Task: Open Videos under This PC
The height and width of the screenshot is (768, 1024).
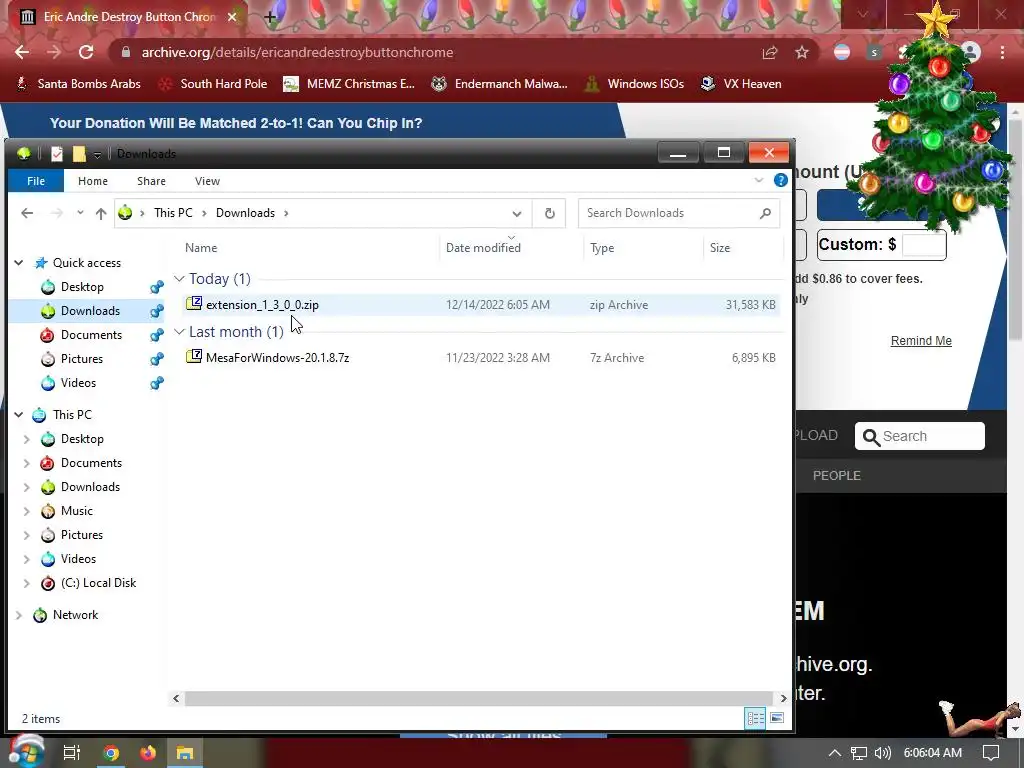Action: (x=78, y=559)
